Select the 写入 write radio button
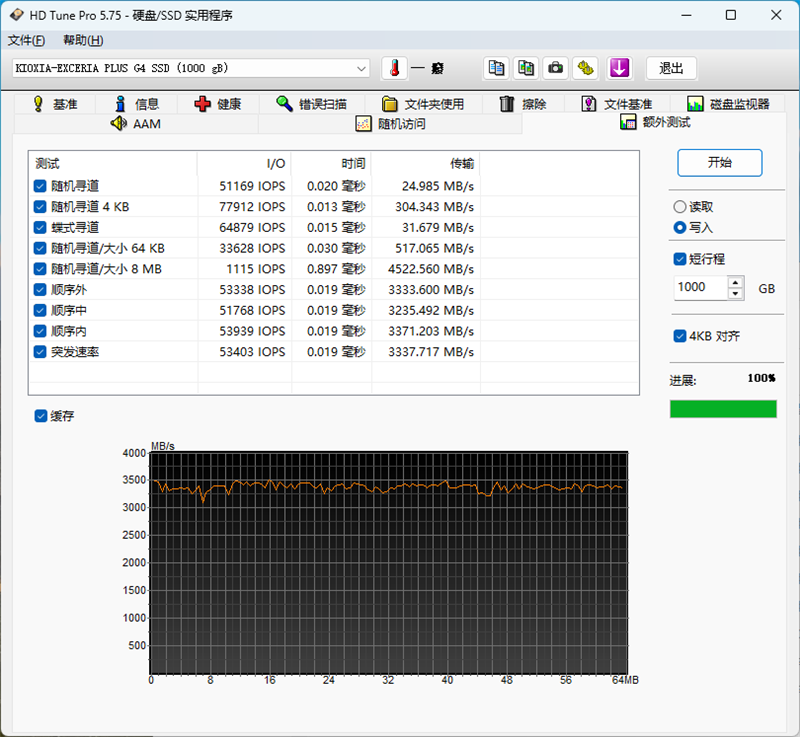The image size is (800, 737). tap(680, 227)
